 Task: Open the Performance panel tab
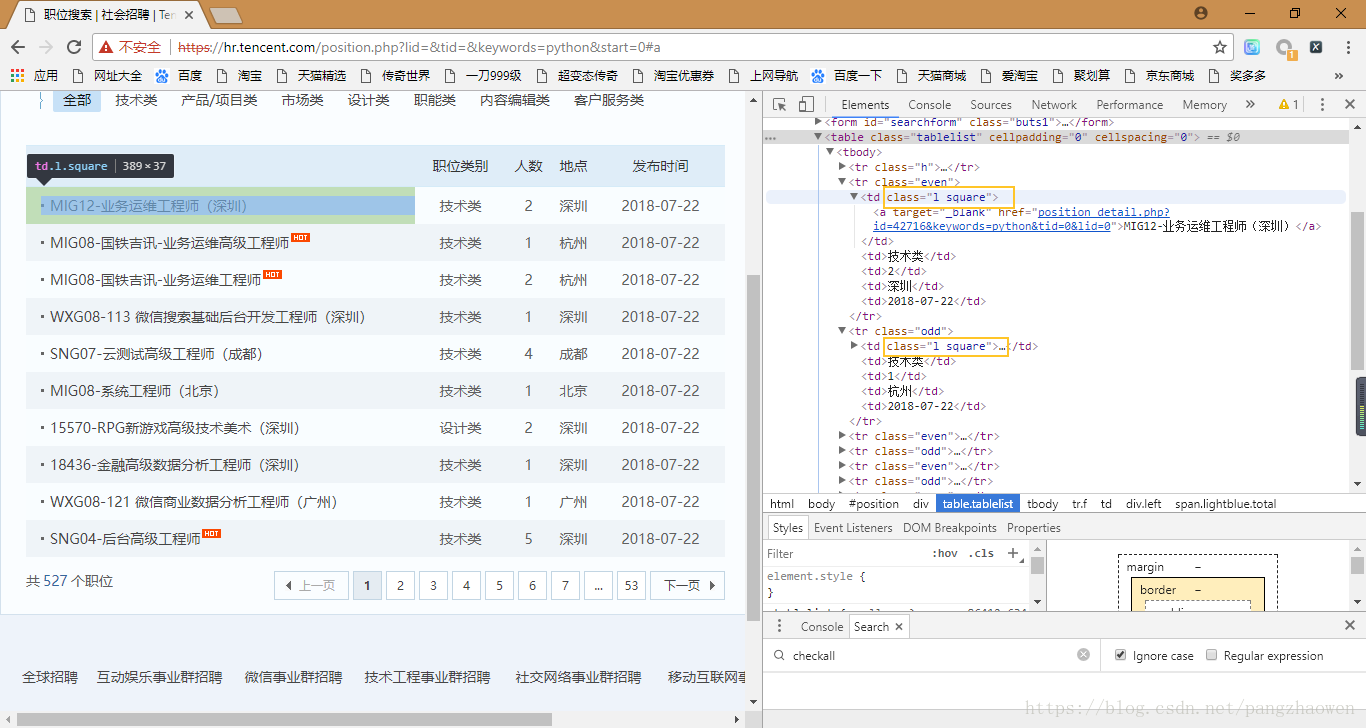(x=1129, y=104)
